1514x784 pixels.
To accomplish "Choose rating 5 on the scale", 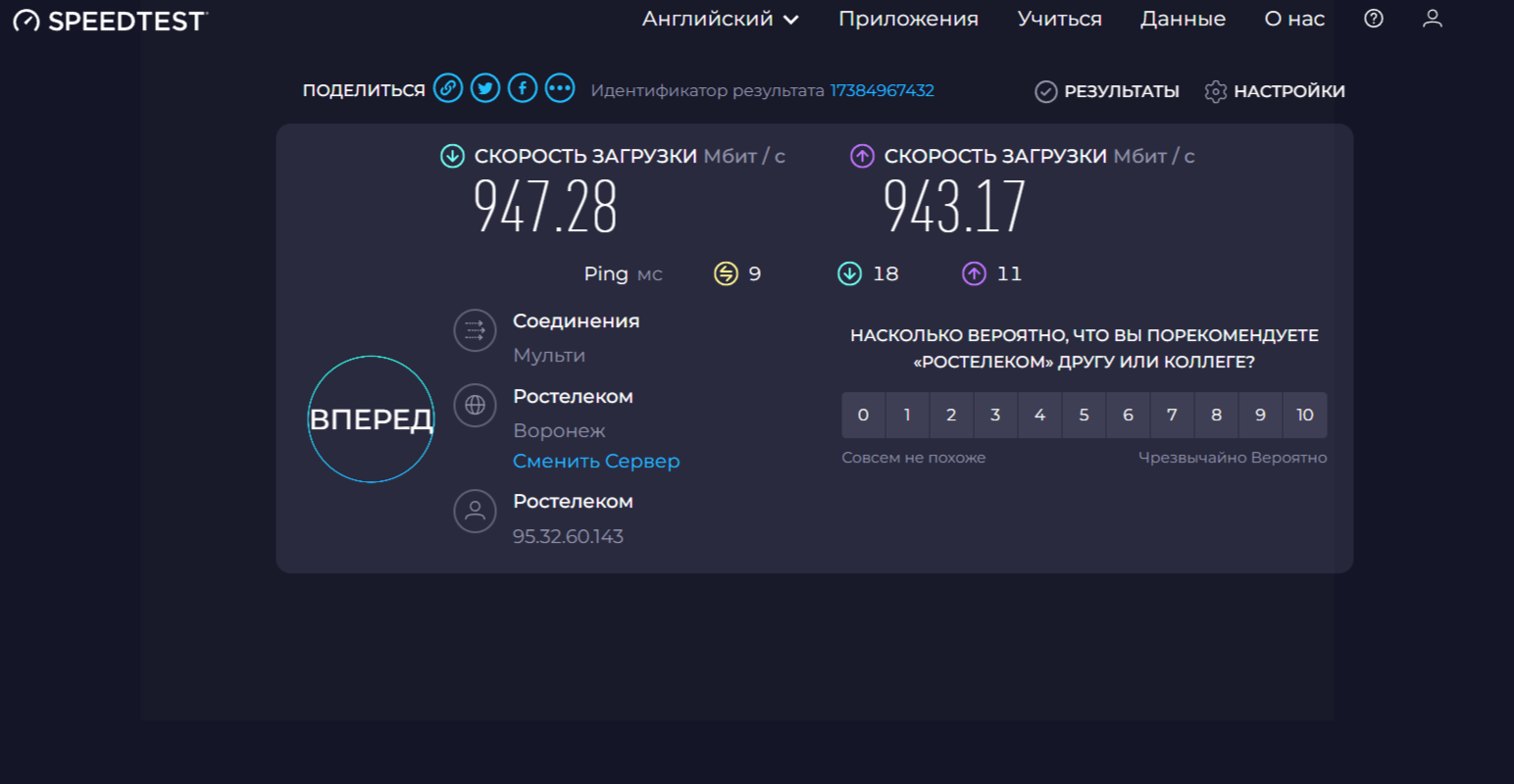I will tap(1084, 416).
